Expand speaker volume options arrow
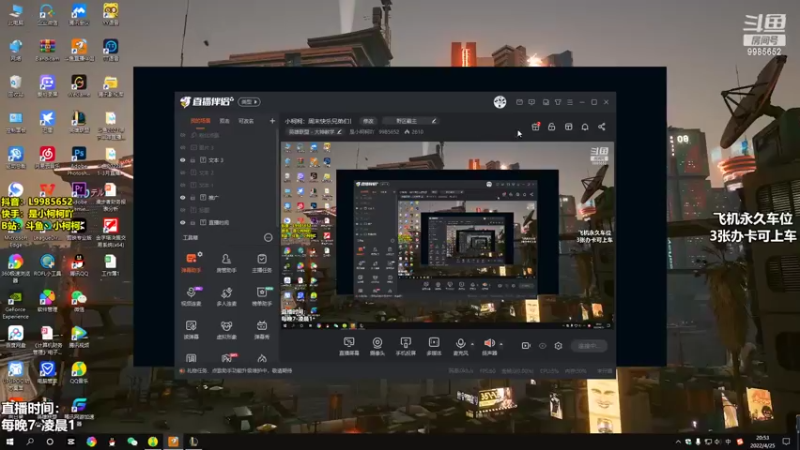Screen dimensions: 800x450 coord(501,344)
